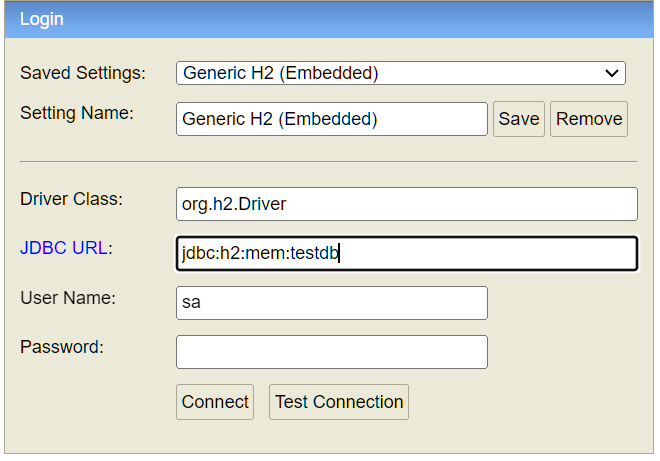The image size is (660, 461).
Task: Open the JDBC URL help link
Action: tap(64, 248)
